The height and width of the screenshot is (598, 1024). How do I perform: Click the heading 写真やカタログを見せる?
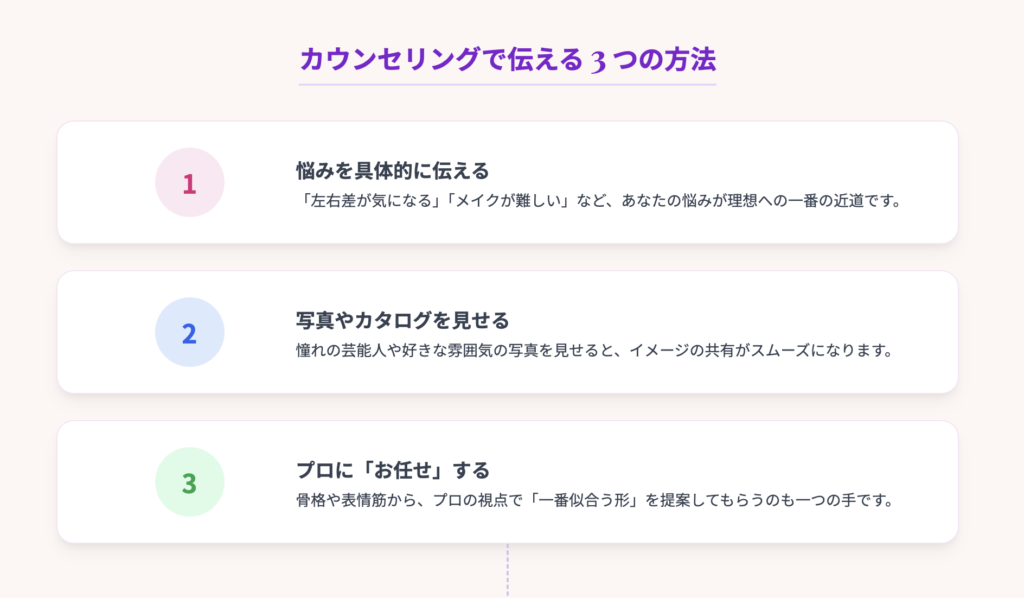point(402,321)
